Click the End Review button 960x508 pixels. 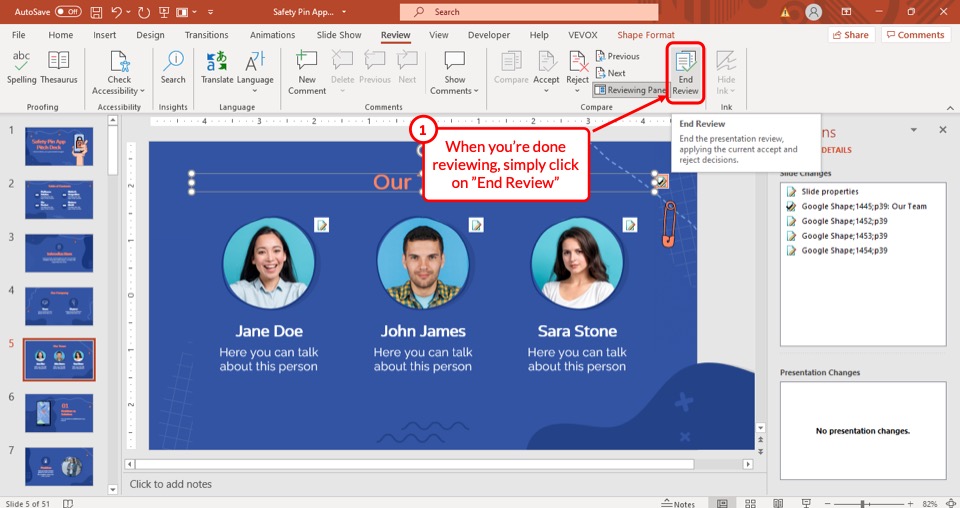pos(685,72)
